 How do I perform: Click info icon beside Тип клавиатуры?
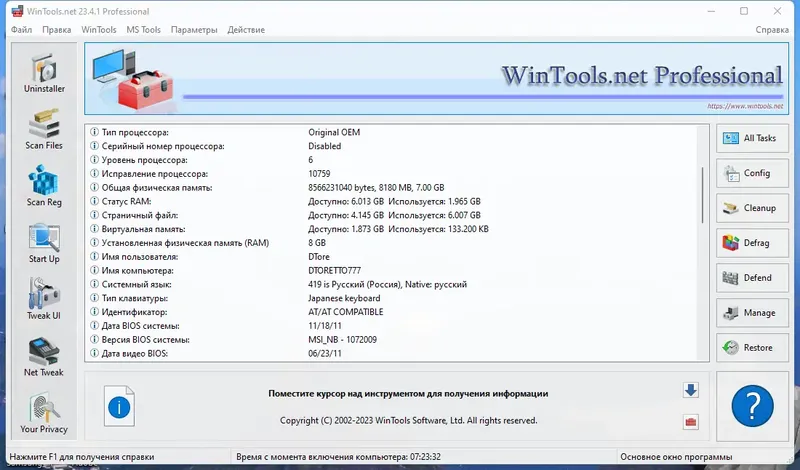pyautogui.click(x=94, y=298)
